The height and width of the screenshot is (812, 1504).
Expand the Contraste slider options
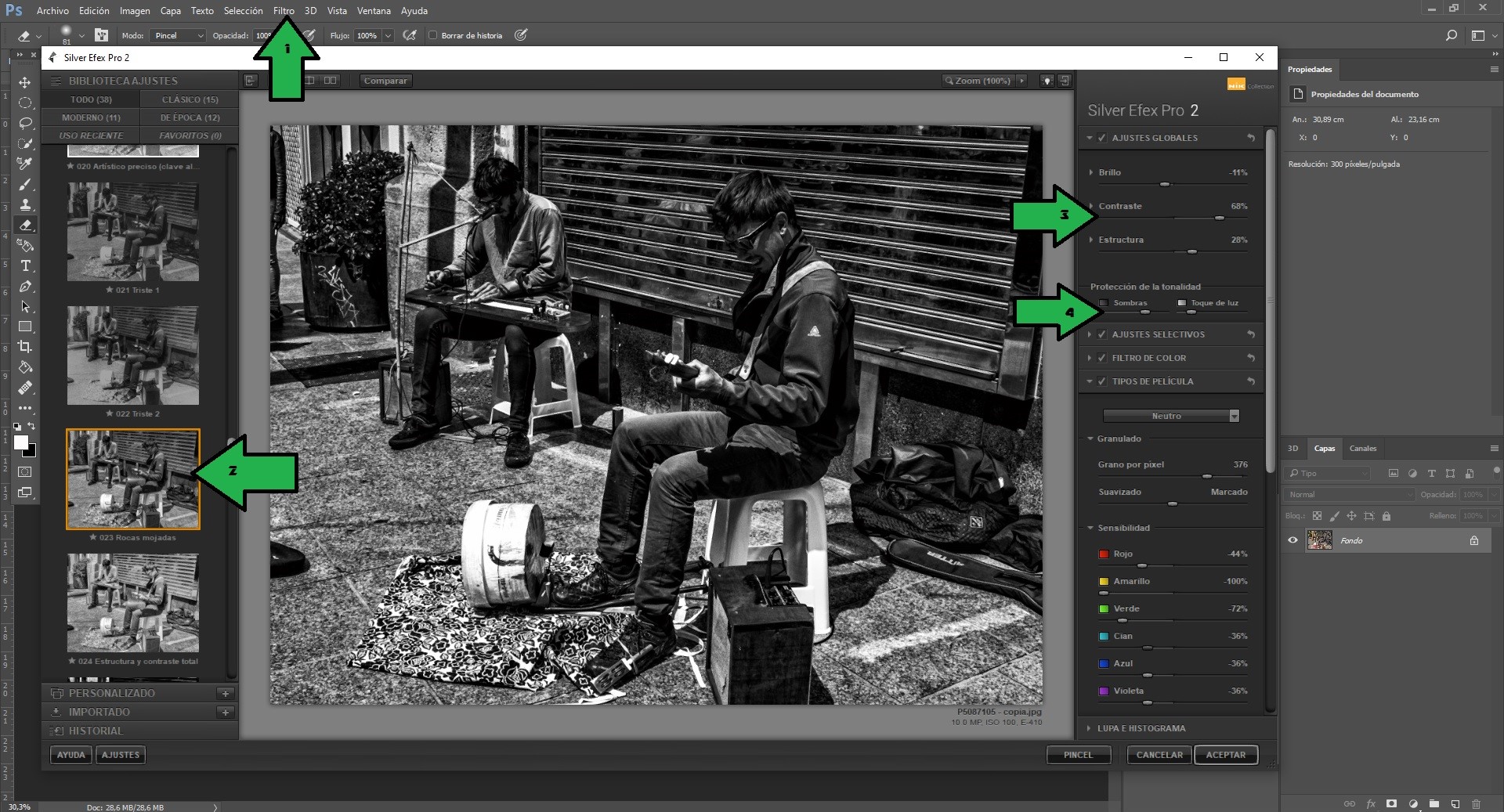coord(1090,206)
